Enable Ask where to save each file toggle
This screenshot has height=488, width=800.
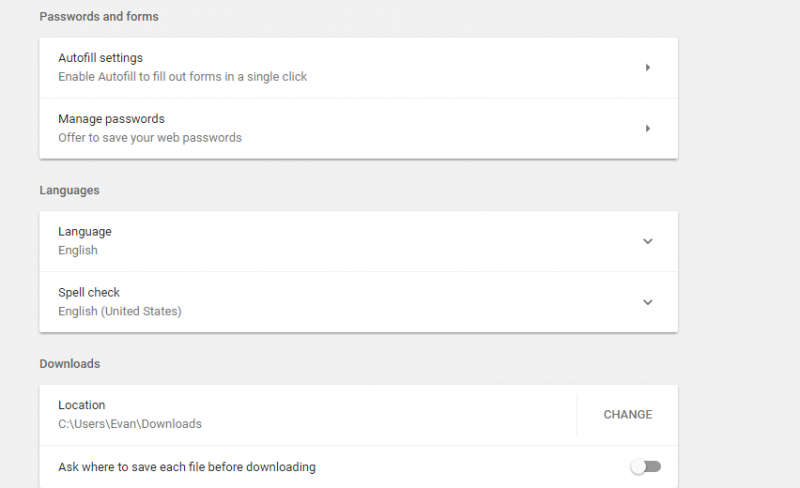646,467
